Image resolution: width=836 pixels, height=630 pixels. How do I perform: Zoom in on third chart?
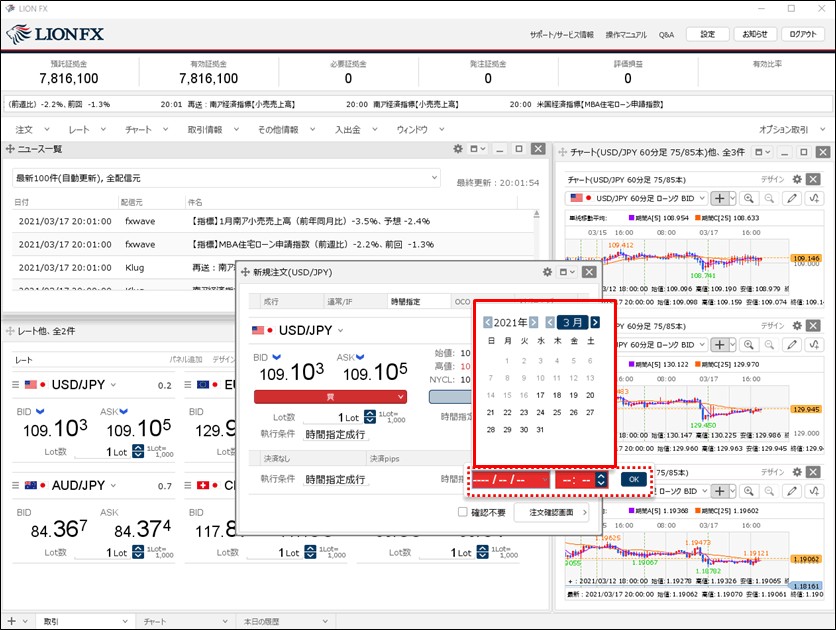tap(749, 491)
